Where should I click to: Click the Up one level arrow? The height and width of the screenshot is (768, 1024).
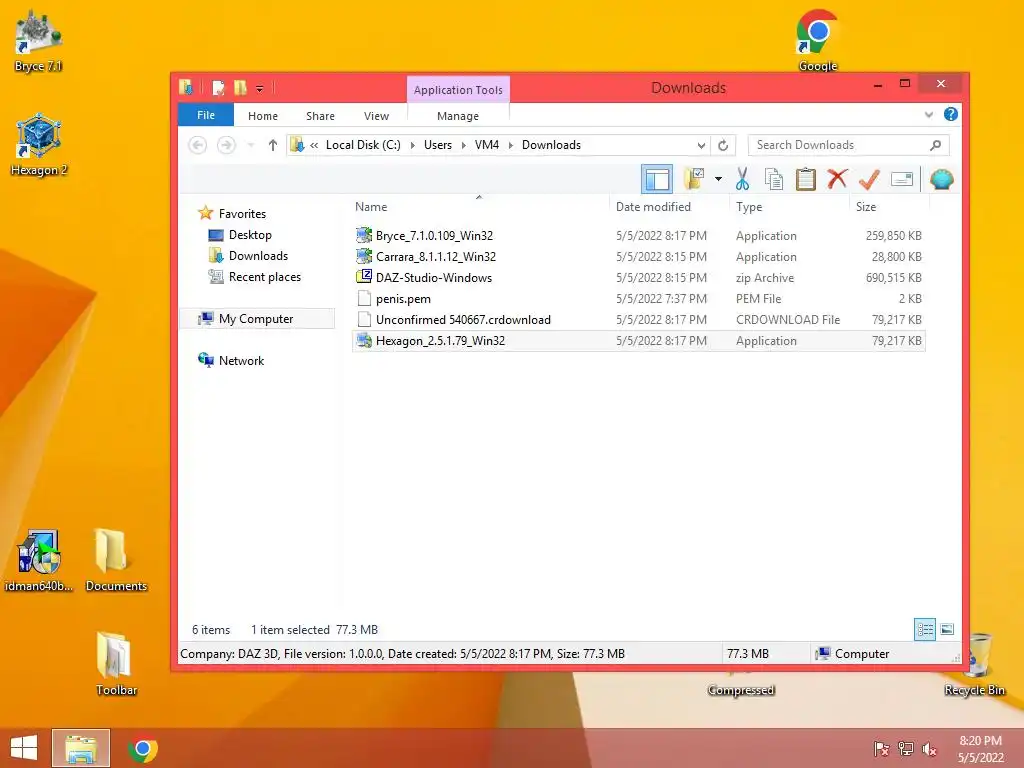(x=273, y=145)
